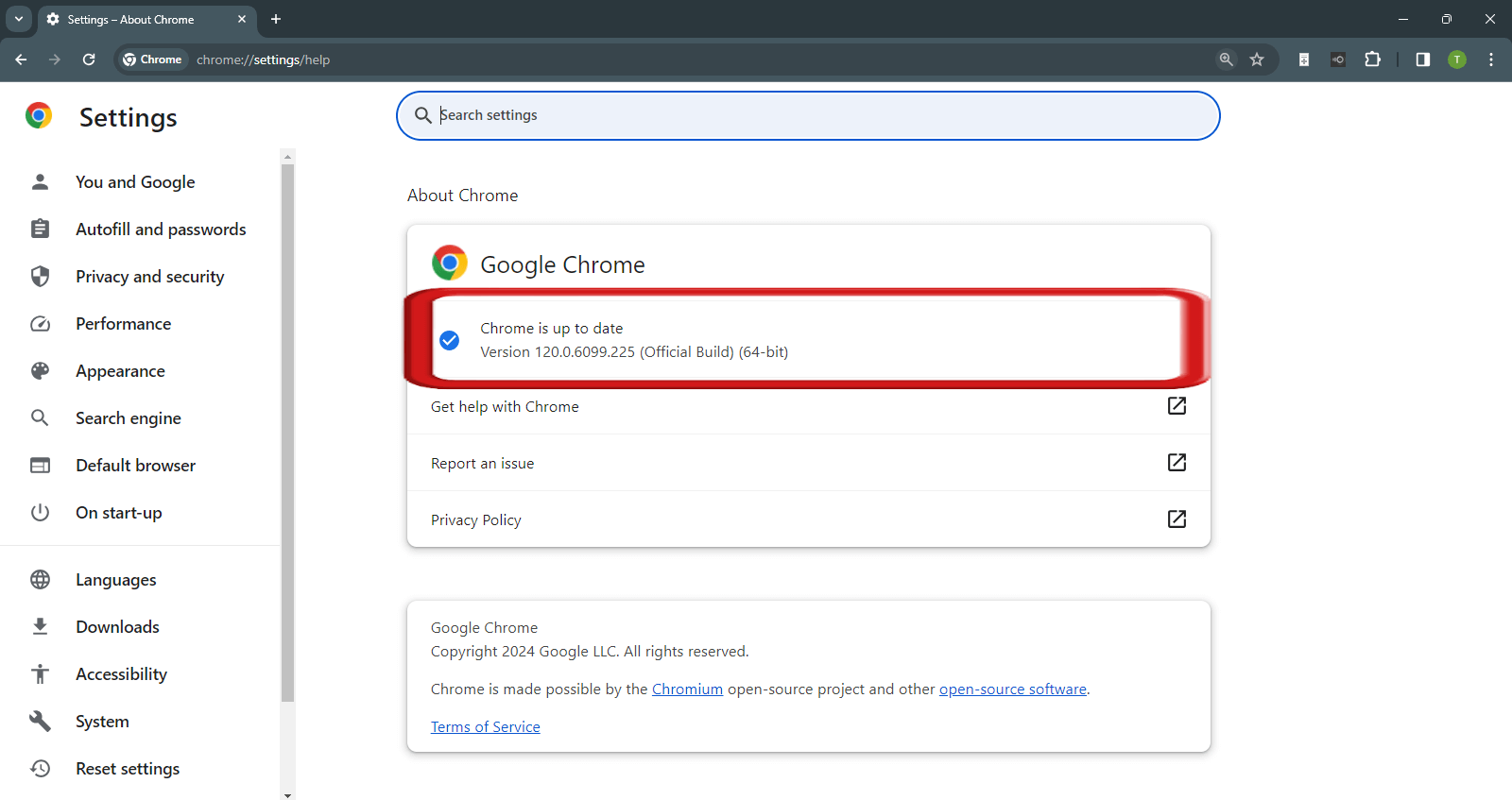Open Default browser text entry
1512x800 pixels.
tap(136, 466)
